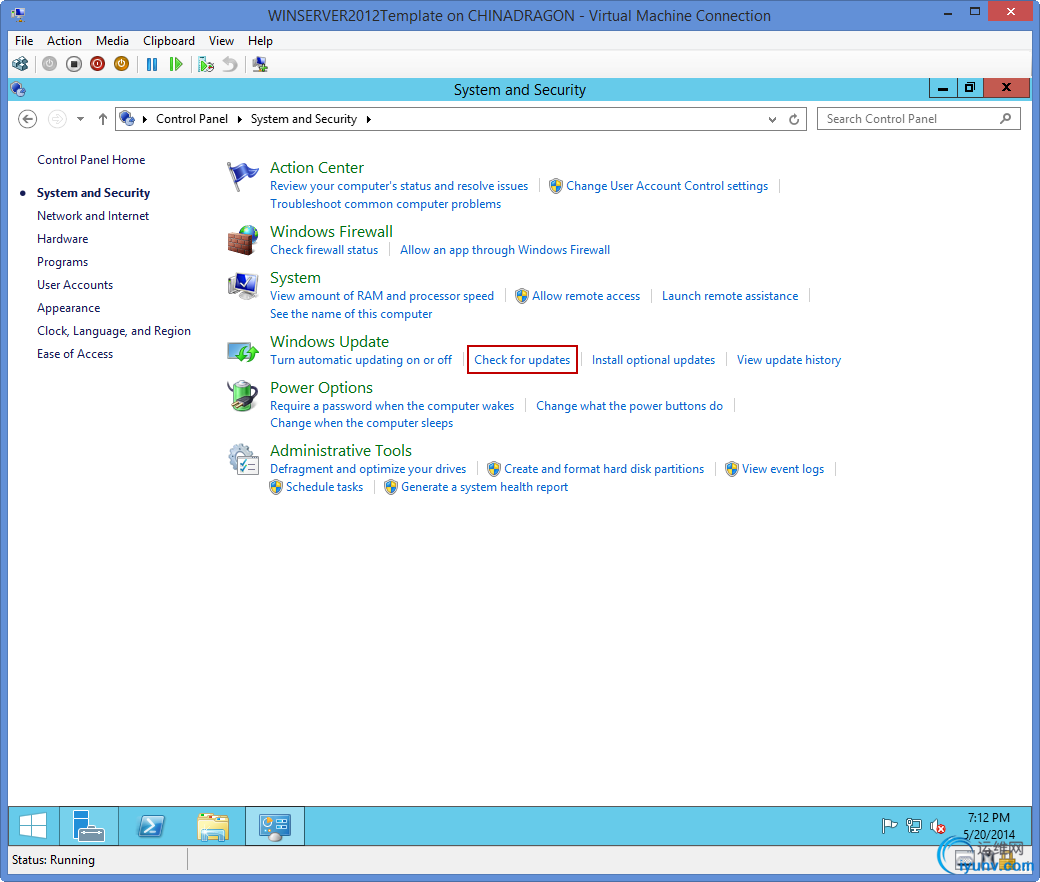The width and height of the screenshot is (1040, 882).
Task: Expand the System and Security breadcrumb arrow
Action: pos(369,119)
